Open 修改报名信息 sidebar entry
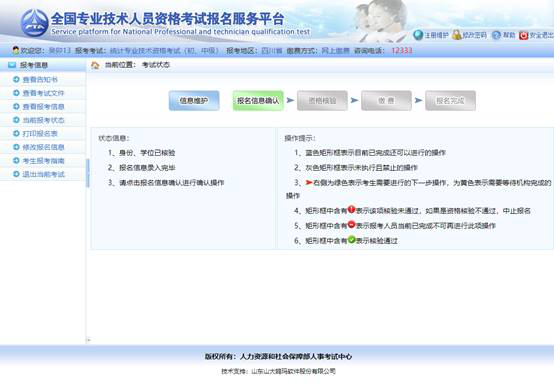 (x=43, y=147)
